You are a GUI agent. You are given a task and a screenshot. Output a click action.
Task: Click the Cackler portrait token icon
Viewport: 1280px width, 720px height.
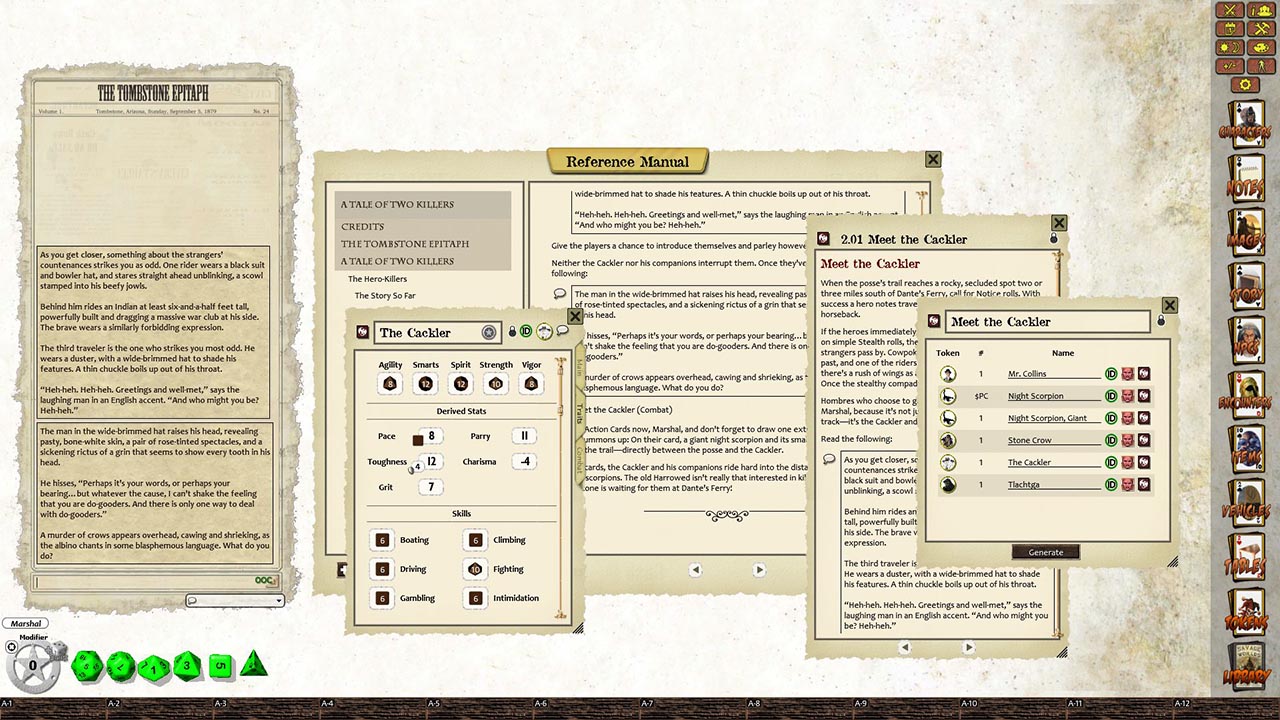click(543, 331)
